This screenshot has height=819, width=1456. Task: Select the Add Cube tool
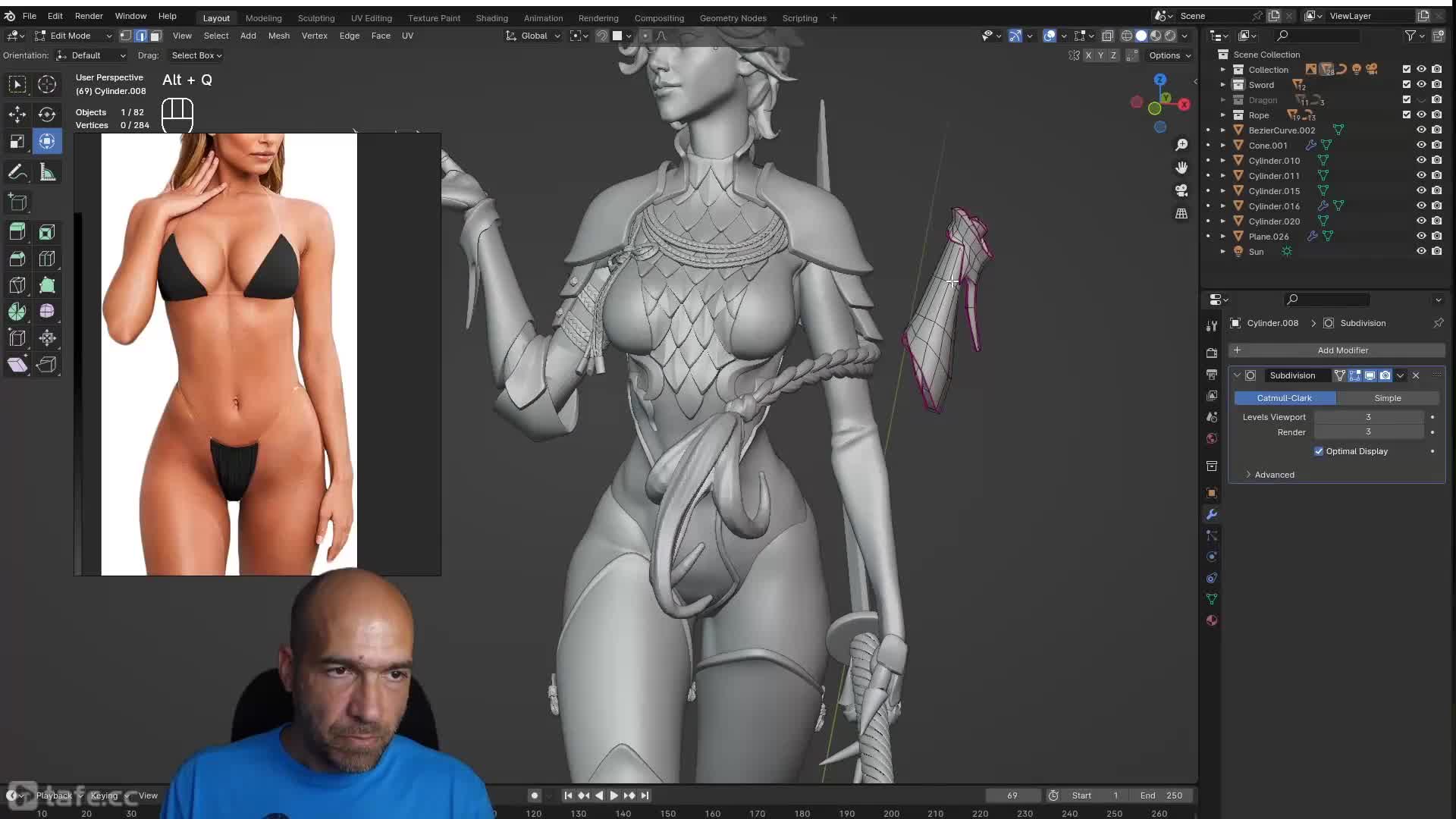click(x=17, y=202)
